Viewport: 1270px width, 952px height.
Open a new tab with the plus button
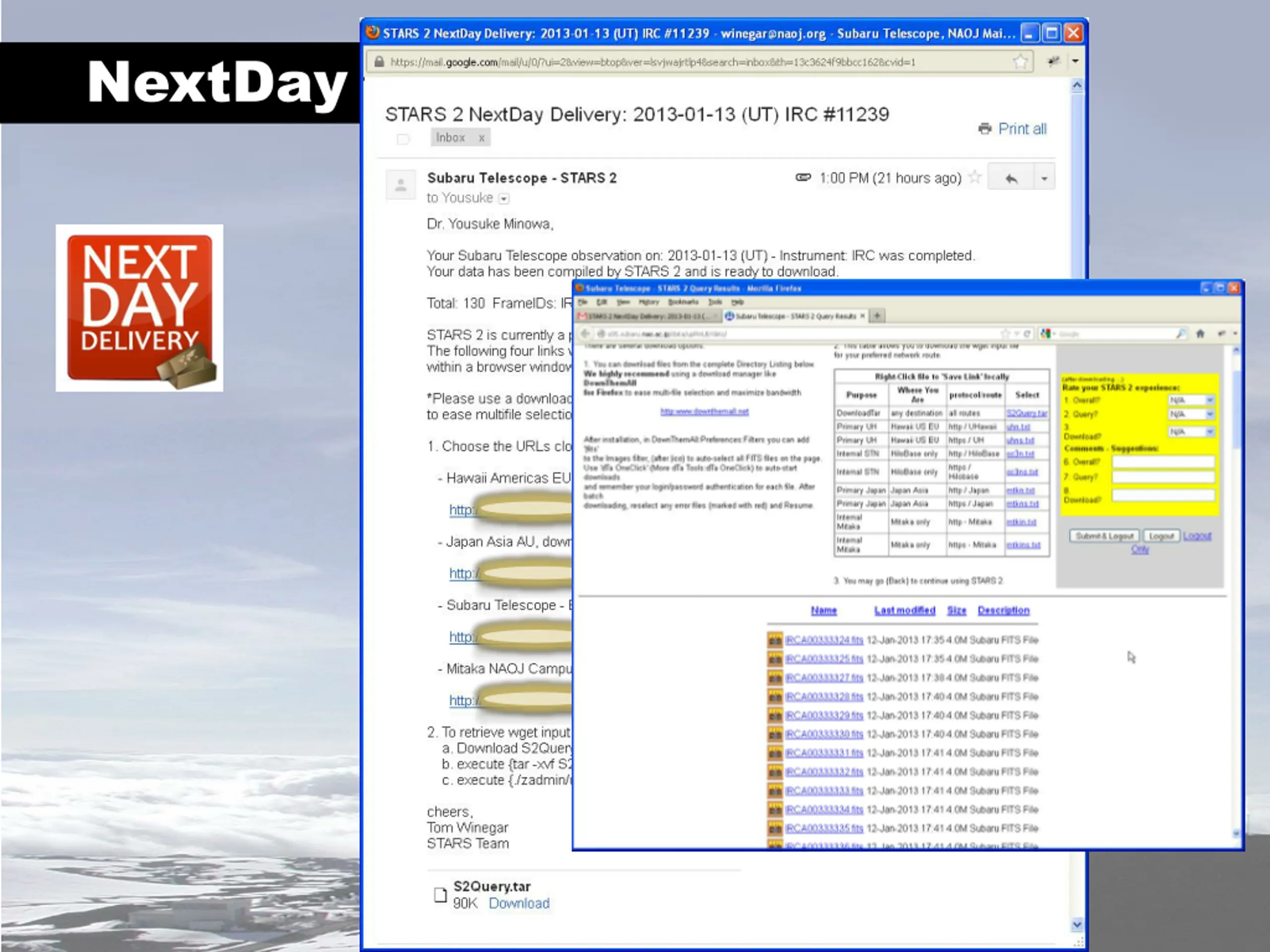(877, 316)
